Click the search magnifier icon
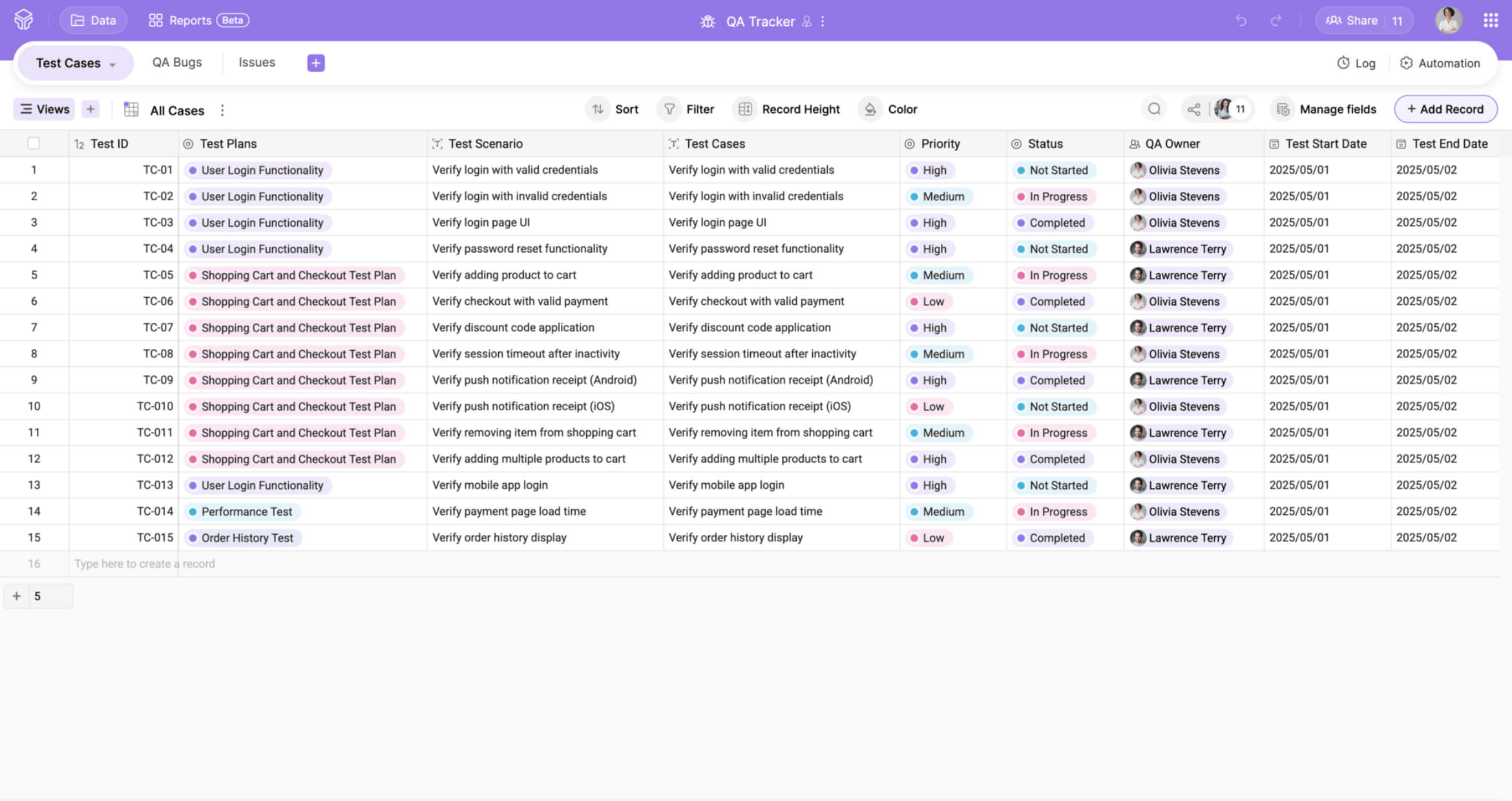 [x=1155, y=109]
